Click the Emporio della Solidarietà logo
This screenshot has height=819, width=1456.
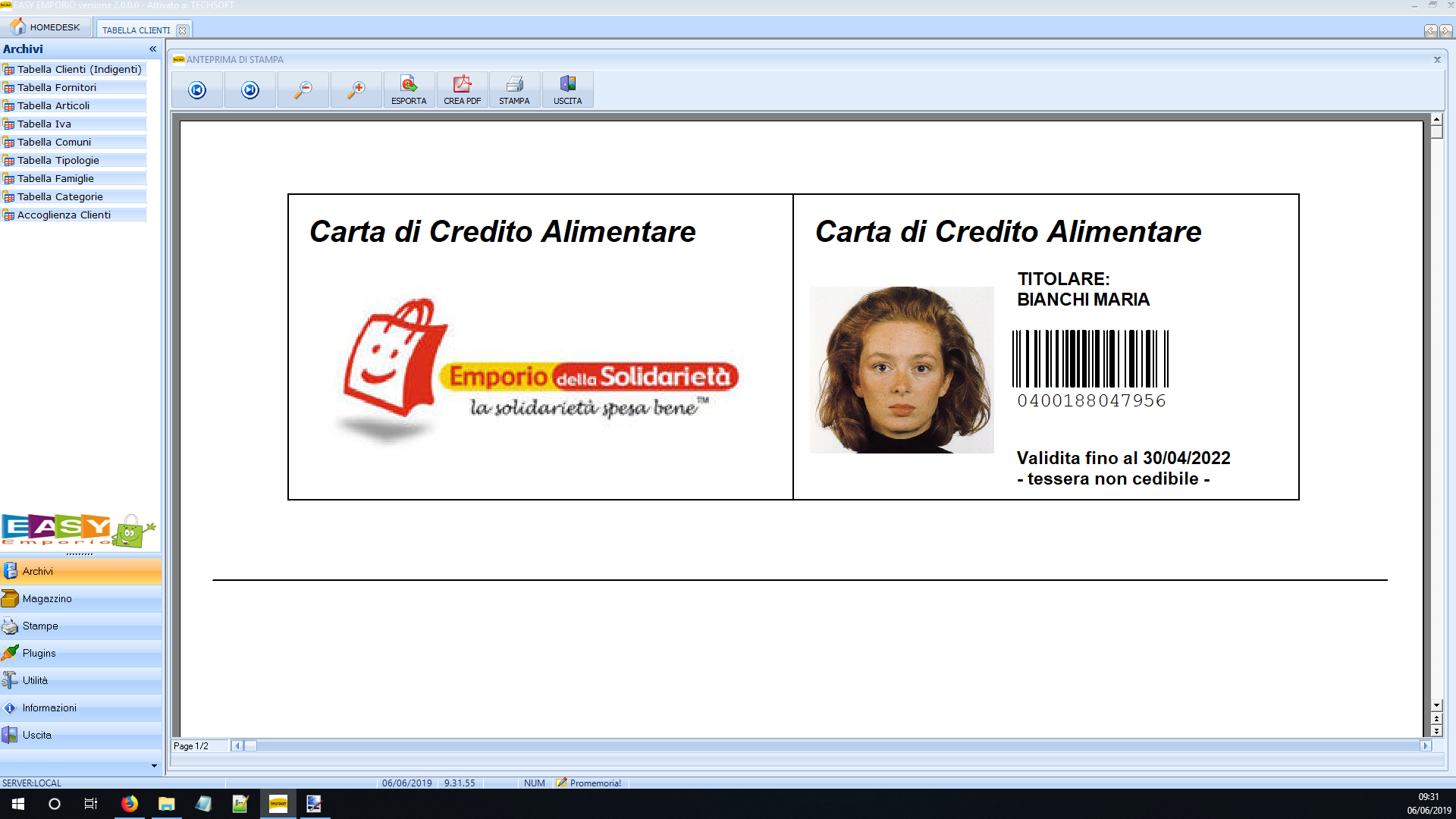[x=537, y=369]
